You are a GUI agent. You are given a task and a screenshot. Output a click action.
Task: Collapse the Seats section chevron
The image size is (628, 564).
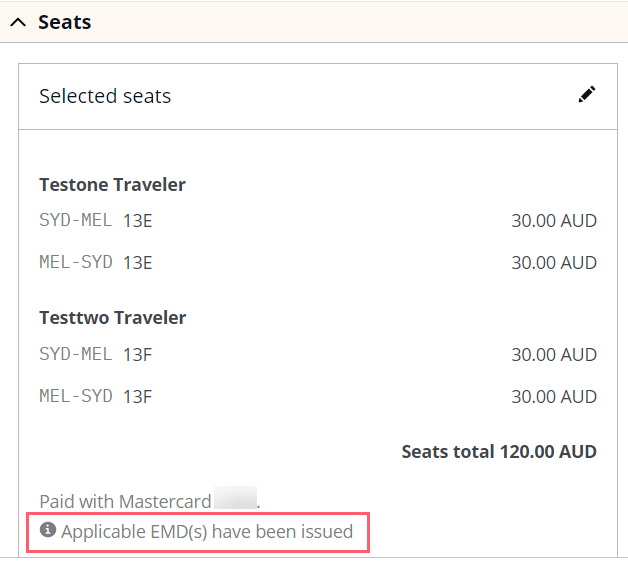coord(18,22)
